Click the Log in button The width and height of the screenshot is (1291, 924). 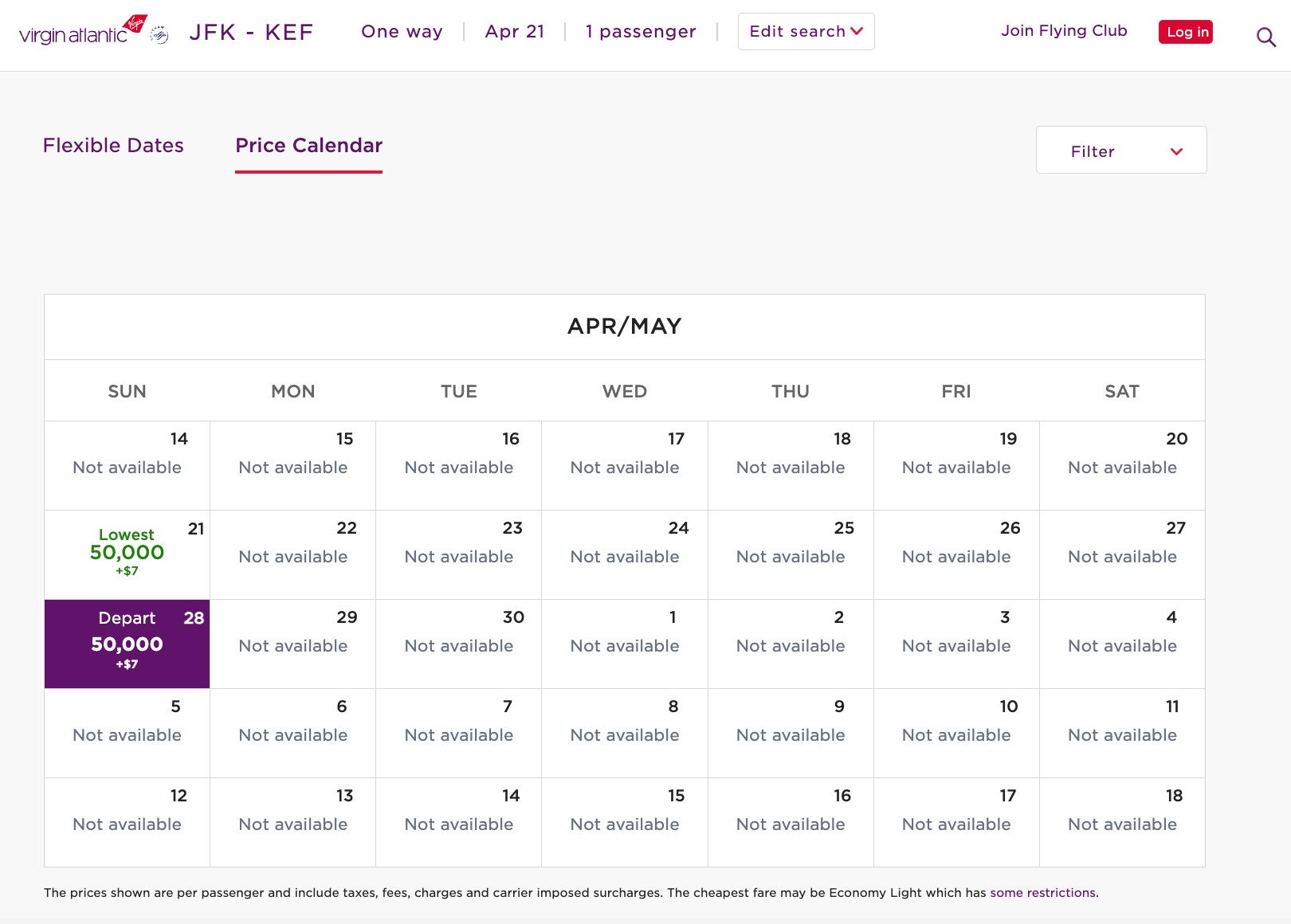tap(1185, 32)
